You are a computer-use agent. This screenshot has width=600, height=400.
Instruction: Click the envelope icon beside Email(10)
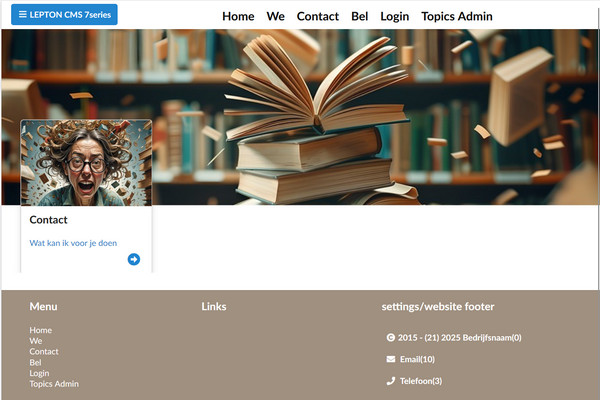click(x=391, y=359)
